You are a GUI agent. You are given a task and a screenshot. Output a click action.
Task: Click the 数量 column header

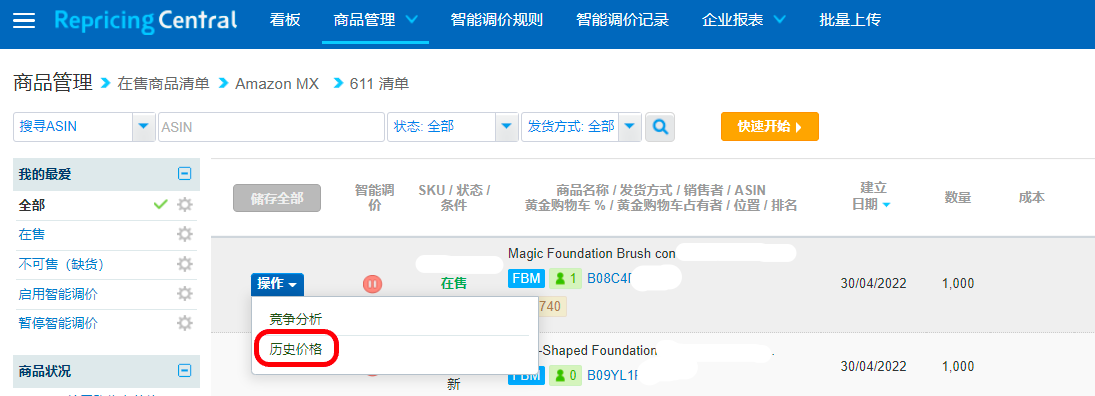958,198
